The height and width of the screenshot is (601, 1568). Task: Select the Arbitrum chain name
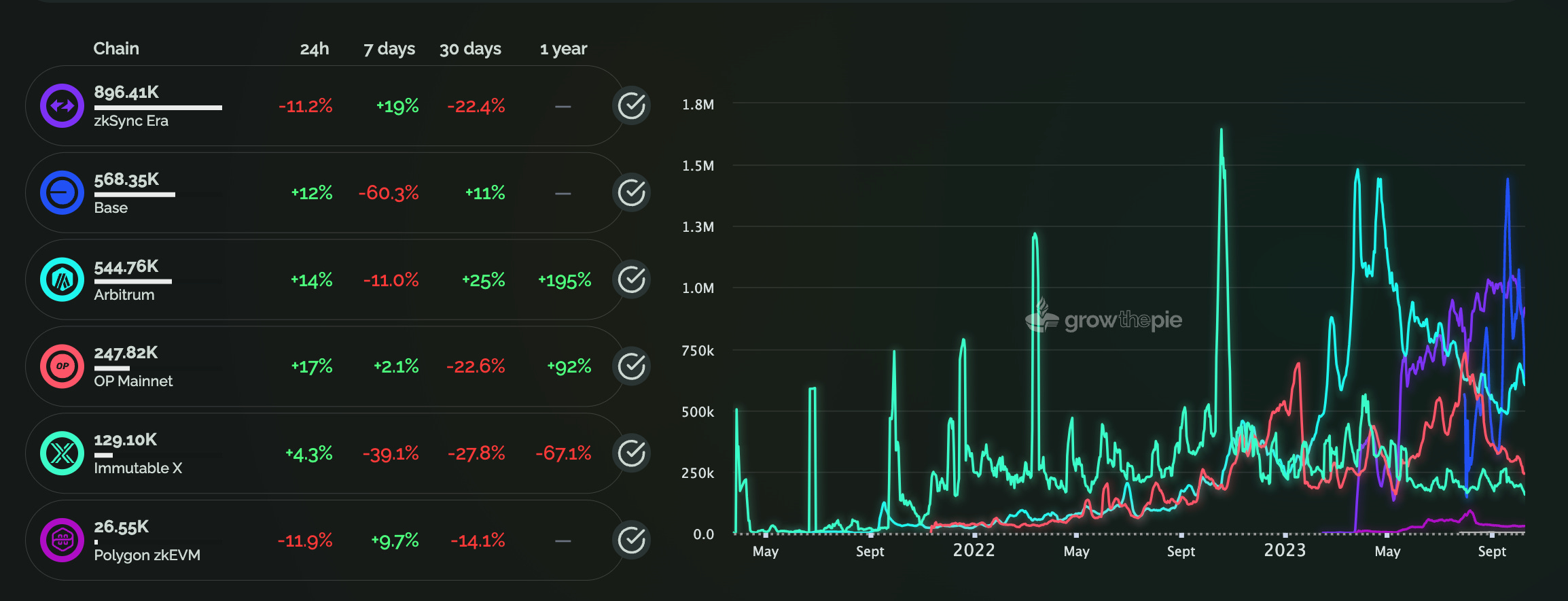pos(124,295)
